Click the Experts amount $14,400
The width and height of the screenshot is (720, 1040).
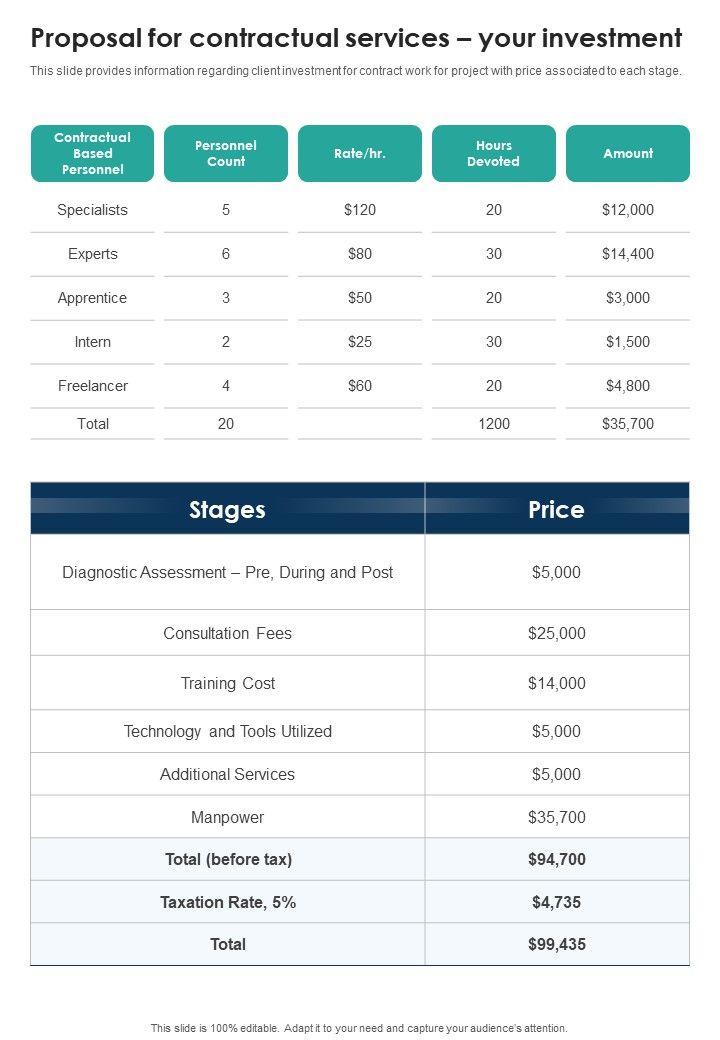click(628, 254)
